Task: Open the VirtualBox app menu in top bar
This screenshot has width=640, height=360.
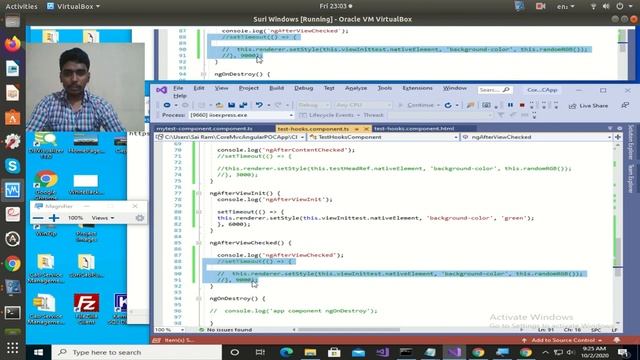Action: tap(73, 7)
